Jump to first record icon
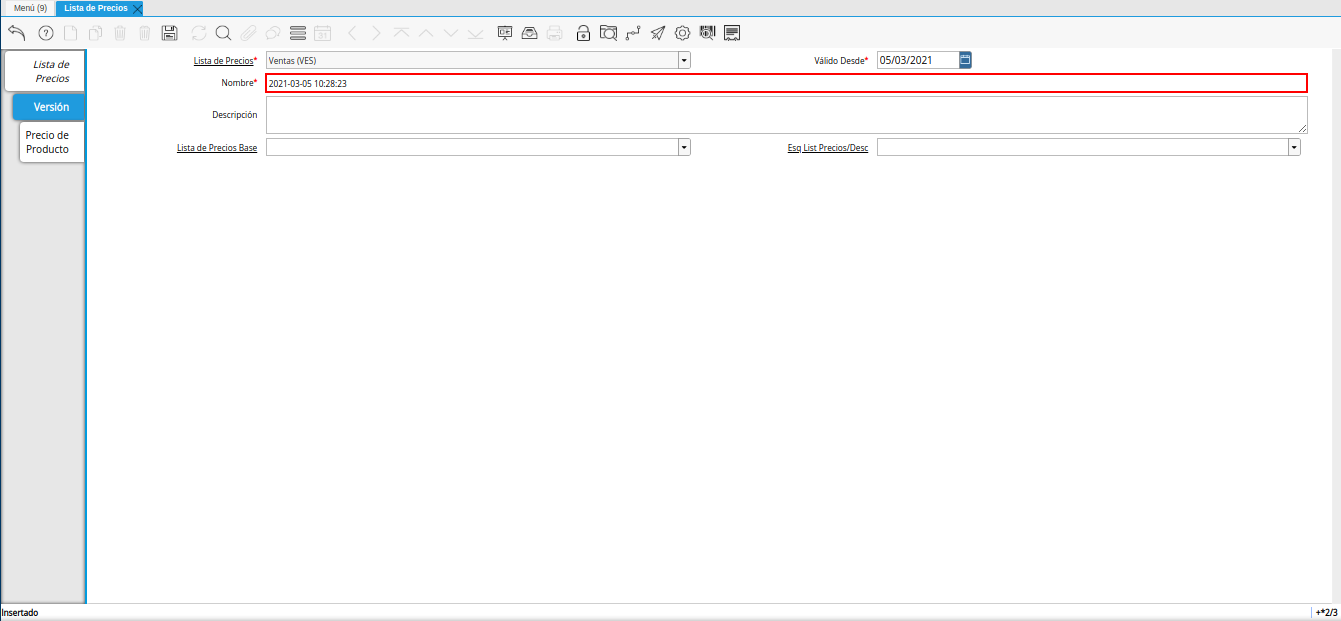Screen dimensions: 1341x621 [x=401, y=33]
